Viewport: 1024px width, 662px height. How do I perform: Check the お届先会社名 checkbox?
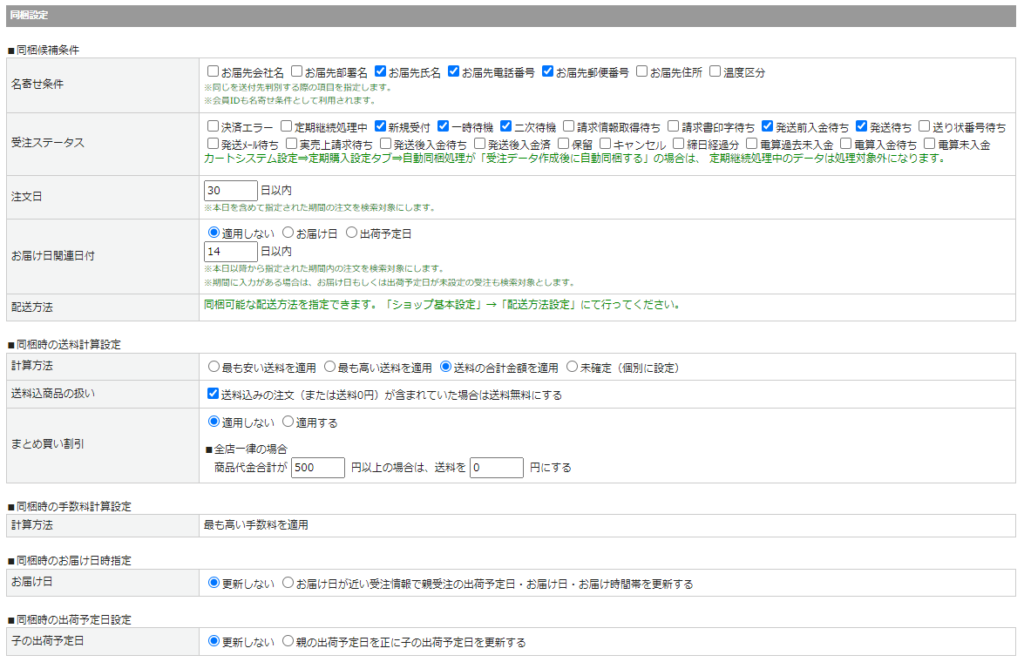(213, 72)
